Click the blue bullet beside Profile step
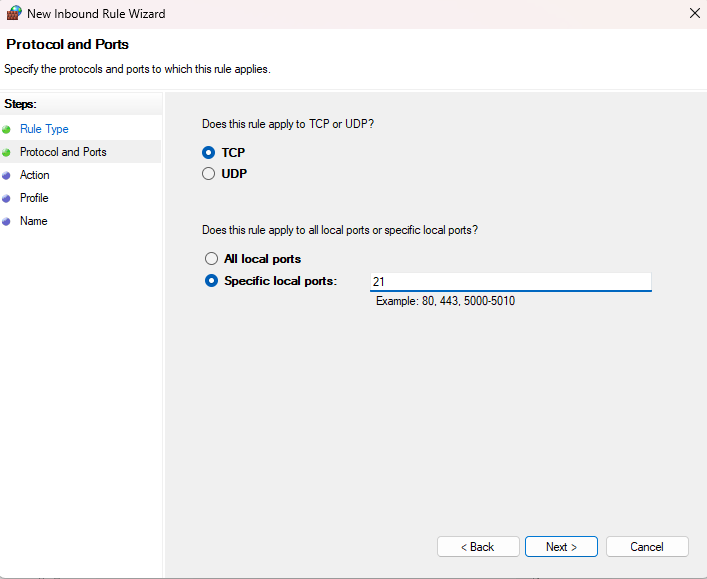This screenshot has height=579, width=707. click(x=7, y=198)
